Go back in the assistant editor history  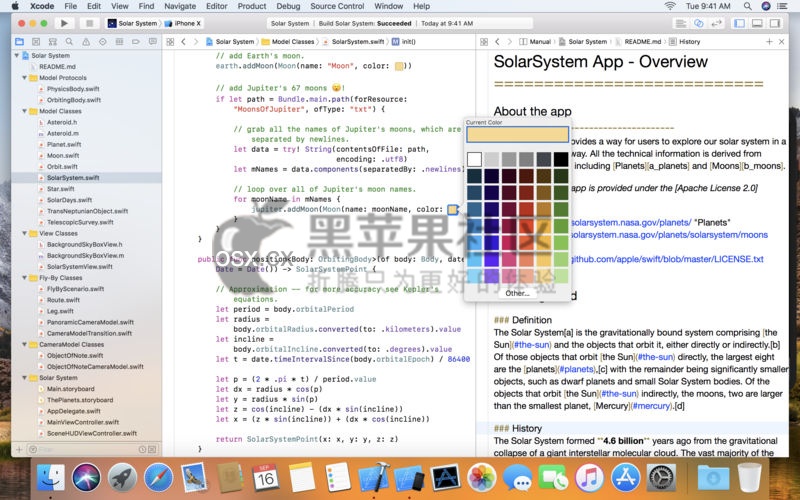coord(497,42)
